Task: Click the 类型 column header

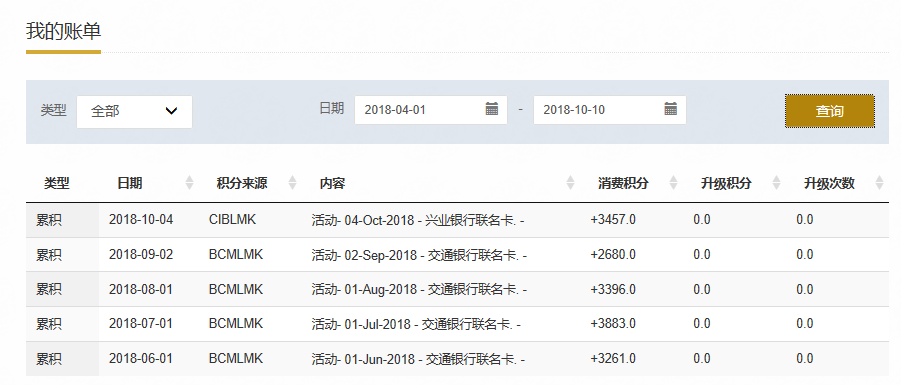Action: [x=57, y=183]
